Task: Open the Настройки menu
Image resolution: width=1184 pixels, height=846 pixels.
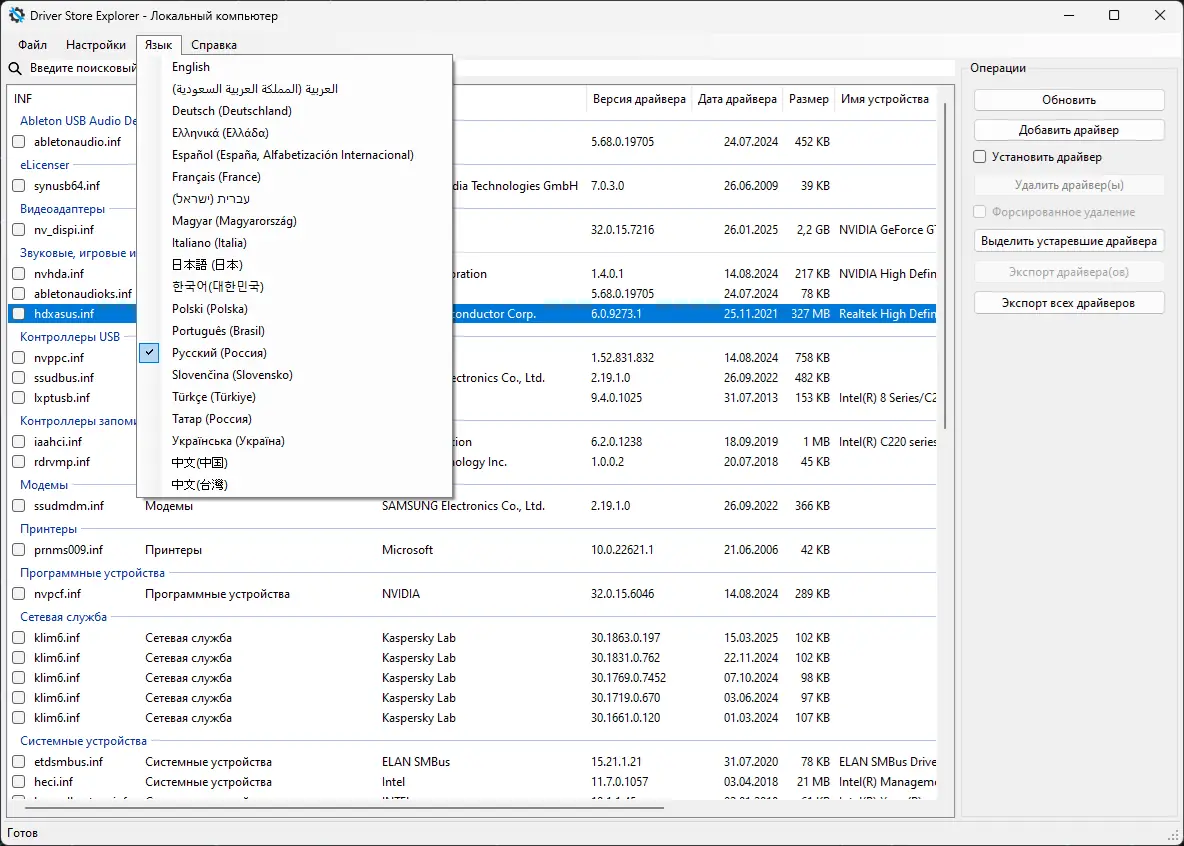Action: tap(95, 44)
